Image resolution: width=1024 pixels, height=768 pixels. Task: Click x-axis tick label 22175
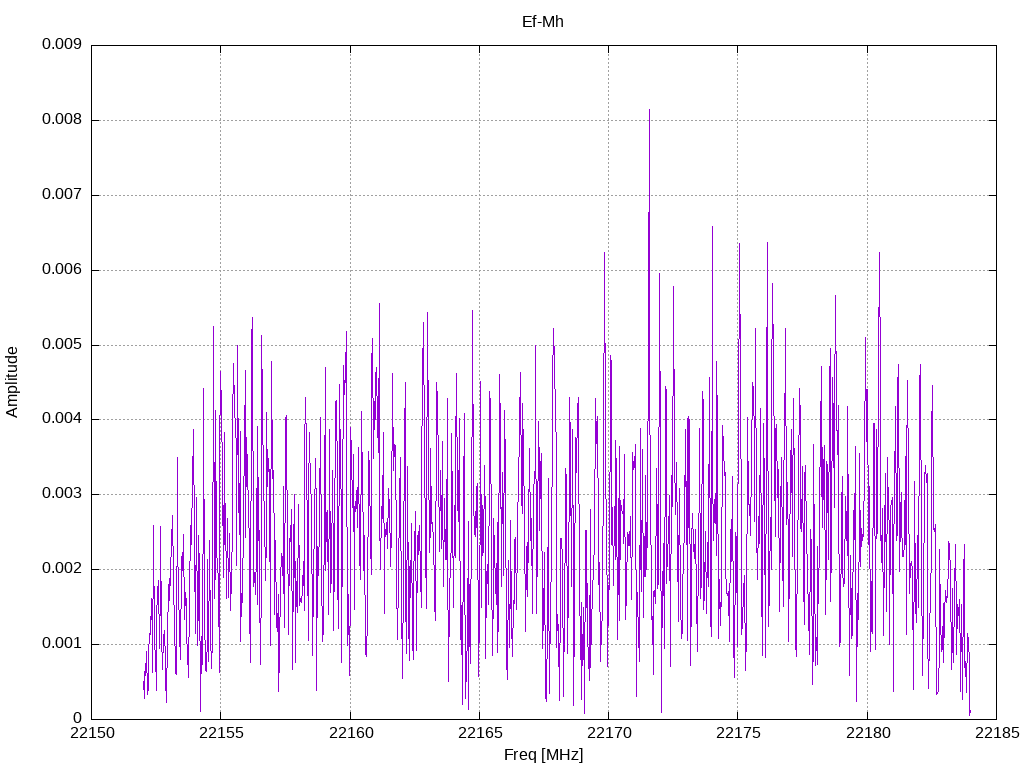point(738,733)
